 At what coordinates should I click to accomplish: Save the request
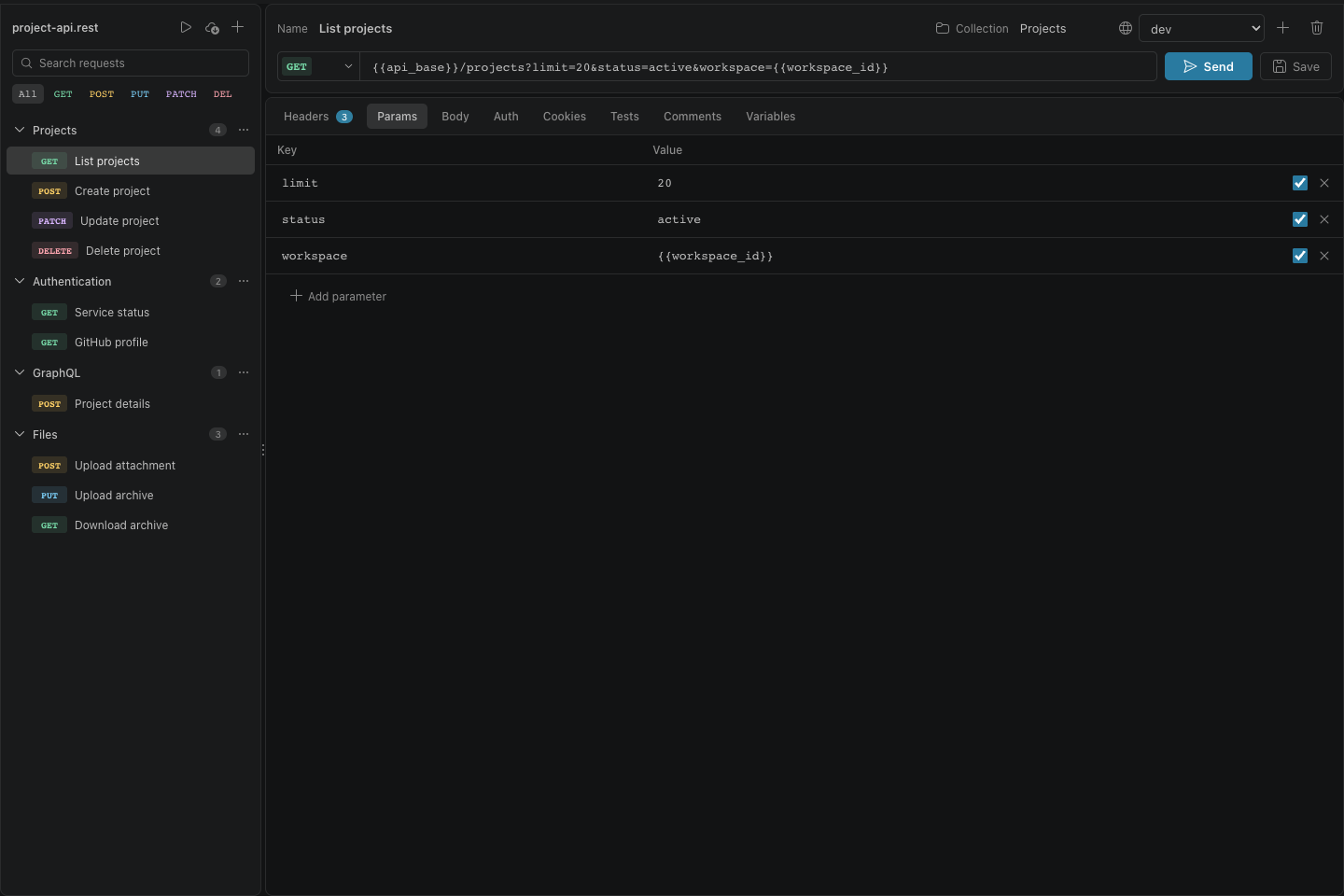coord(1295,66)
